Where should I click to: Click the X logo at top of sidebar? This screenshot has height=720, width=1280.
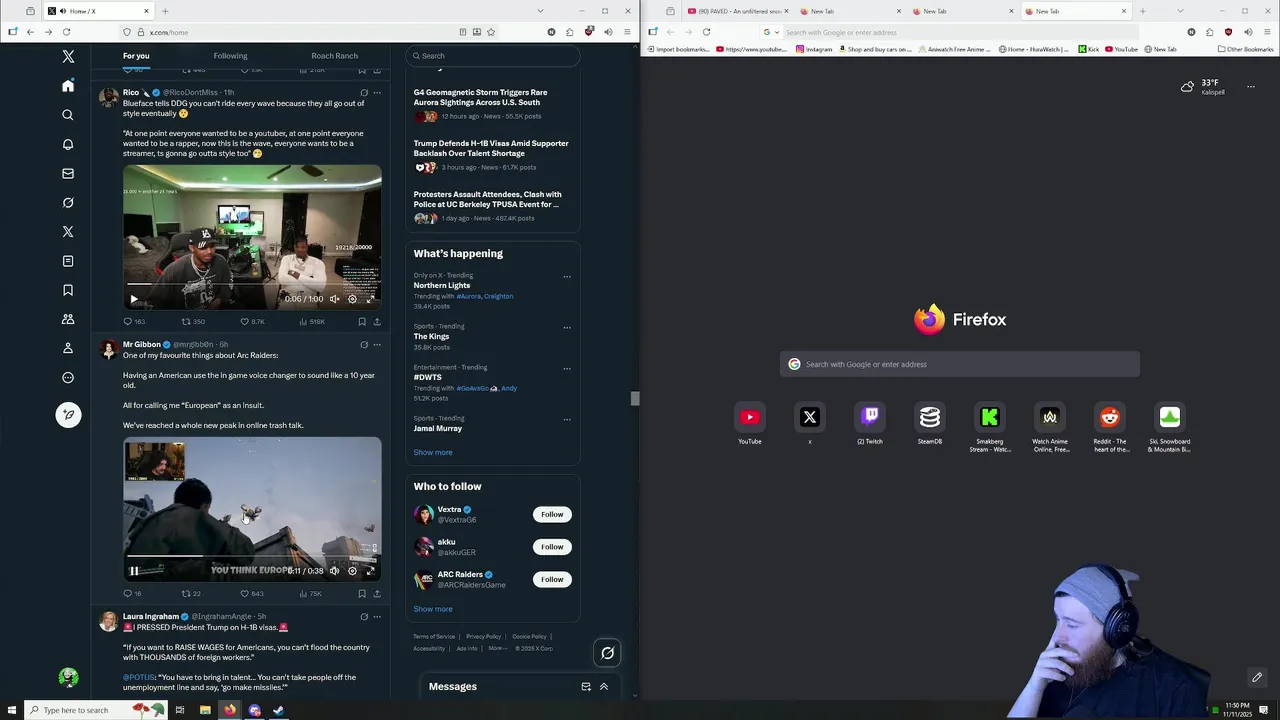68,57
